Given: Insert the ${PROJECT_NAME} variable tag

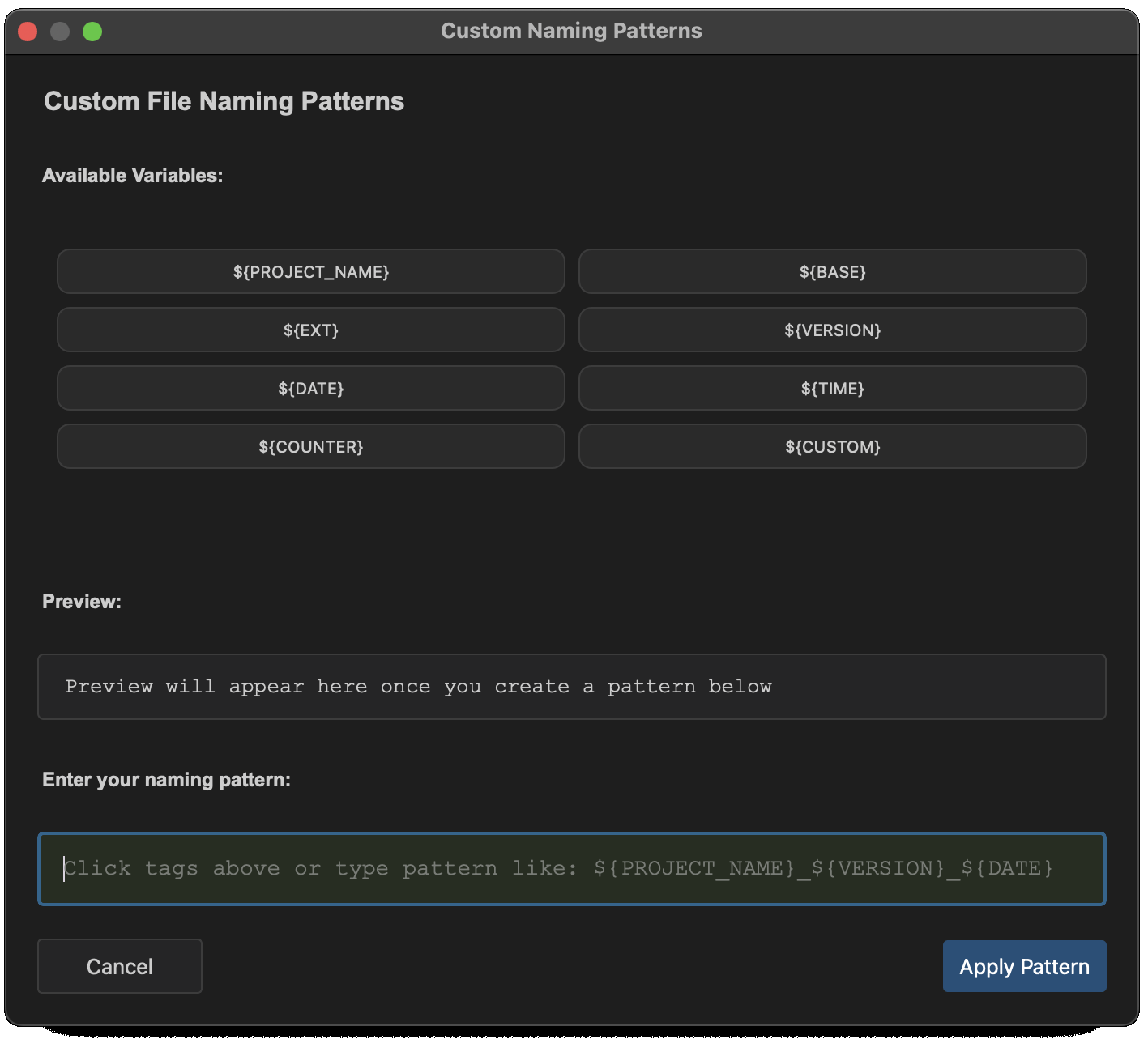Looking at the screenshot, I should [x=310, y=271].
